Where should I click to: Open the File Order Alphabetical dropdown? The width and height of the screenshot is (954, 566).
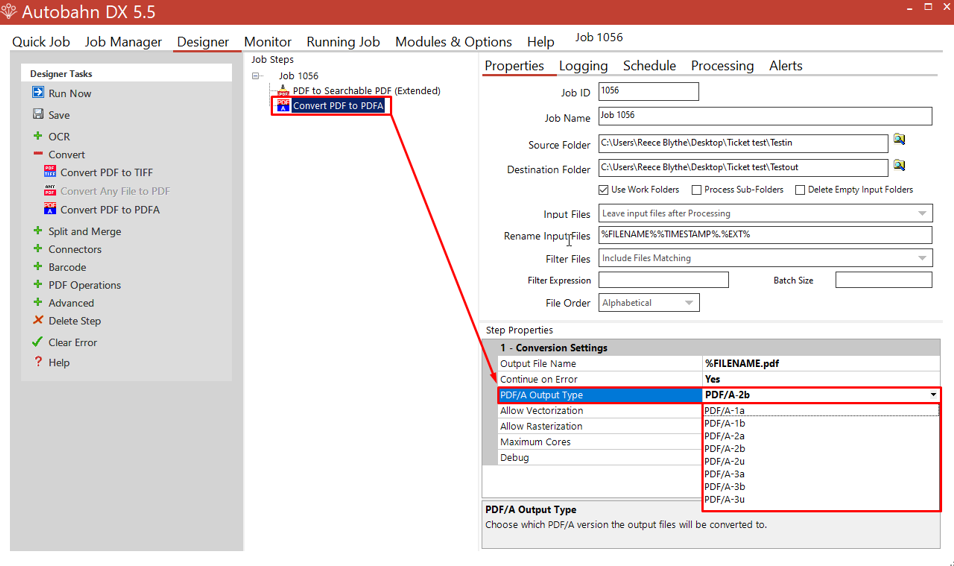pos(688,303)
